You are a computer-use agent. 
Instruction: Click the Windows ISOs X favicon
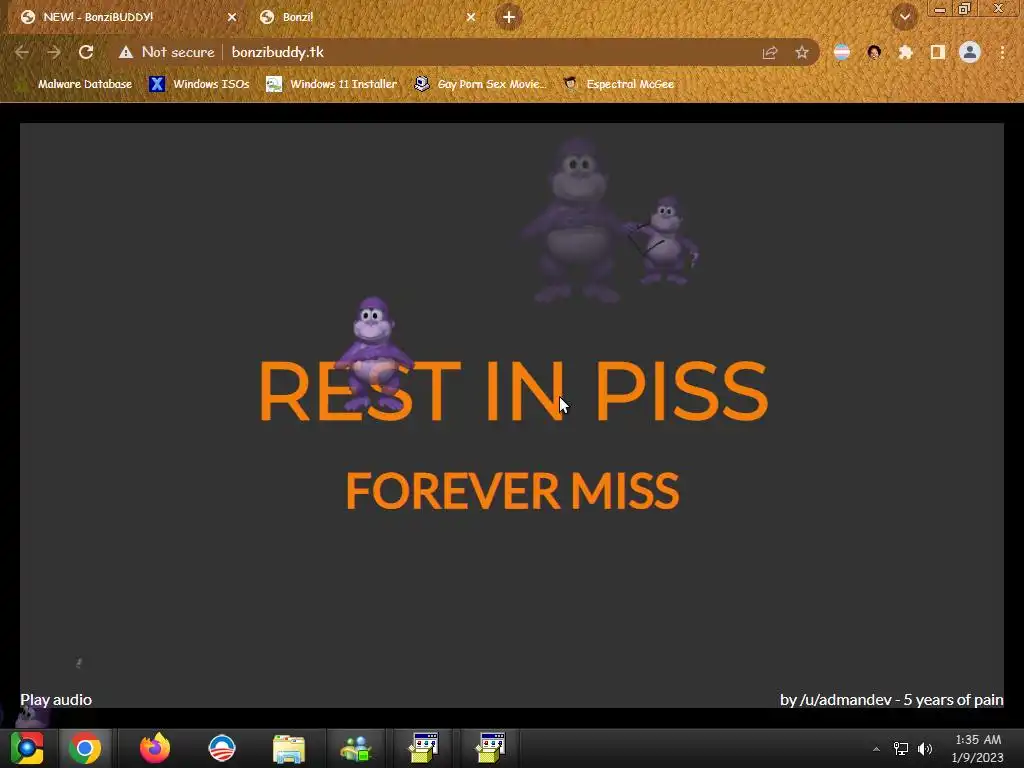(x=157, y=84)
